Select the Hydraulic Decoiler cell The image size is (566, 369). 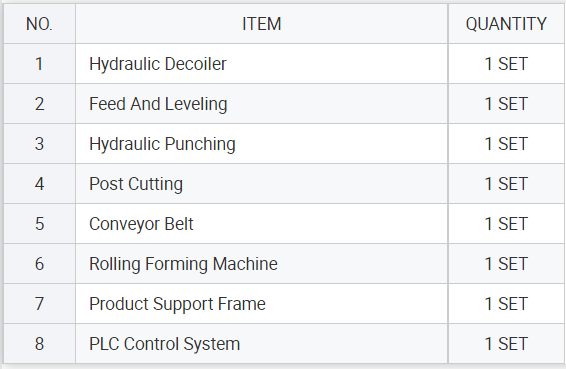(x=262, y=64)
